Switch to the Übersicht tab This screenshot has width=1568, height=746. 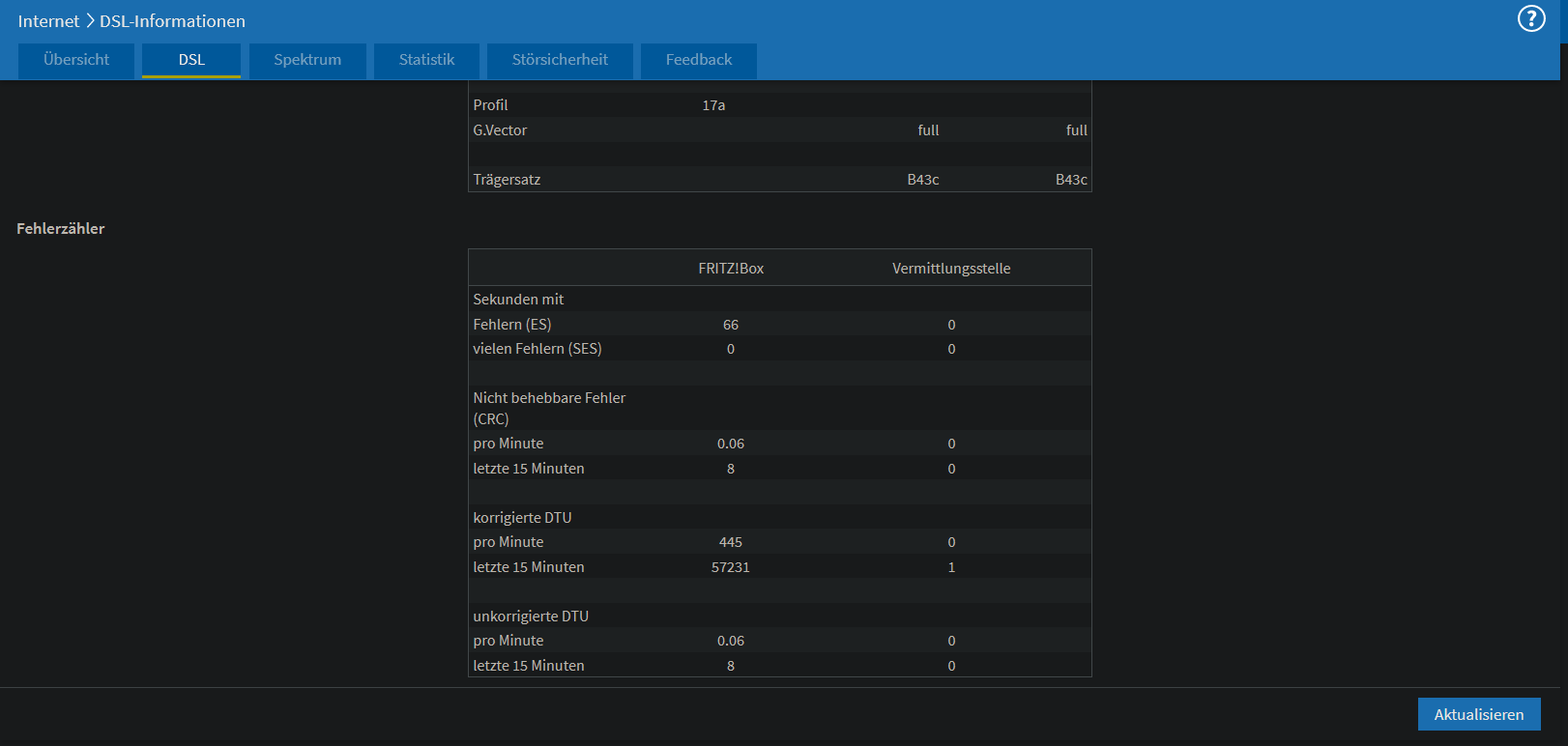[x=76, y=60]
